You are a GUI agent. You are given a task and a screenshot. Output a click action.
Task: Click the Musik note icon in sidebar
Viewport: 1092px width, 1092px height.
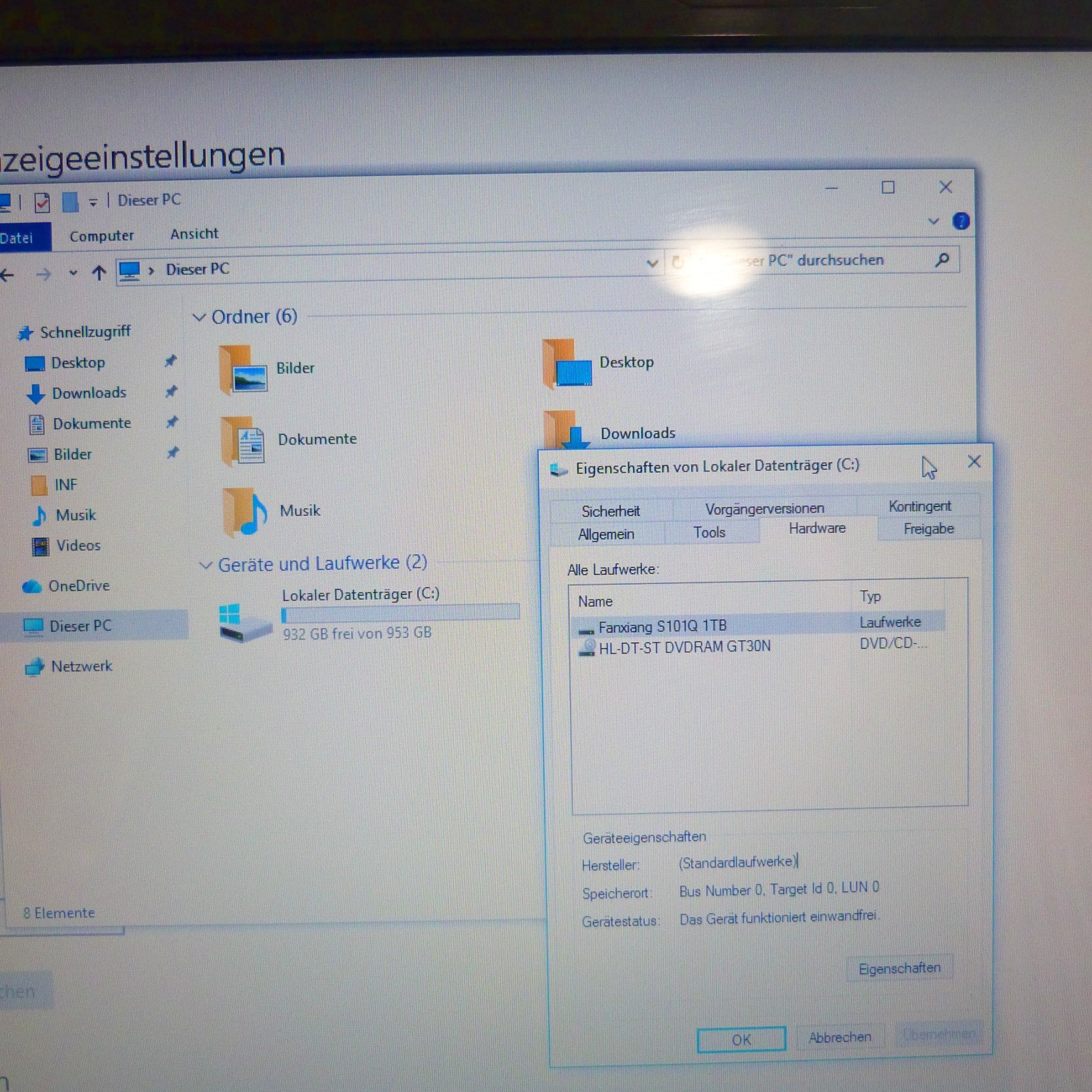click(x=40, y=515)
